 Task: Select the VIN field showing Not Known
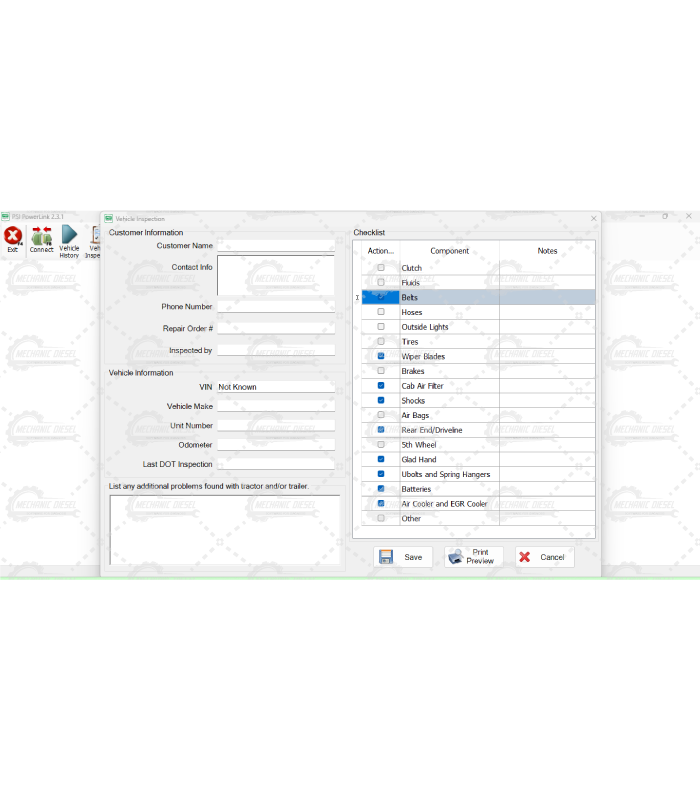[276, 387]
